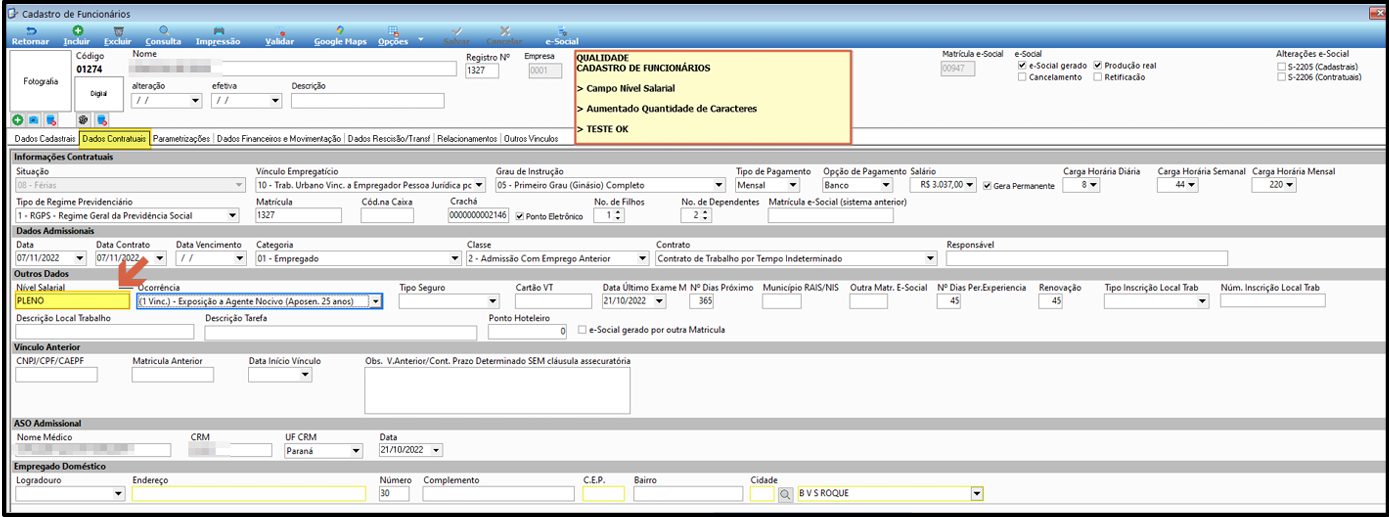Toggle Gera Permanente checkbox
This screenshot has width=1389, height=517.
point(988,186)
